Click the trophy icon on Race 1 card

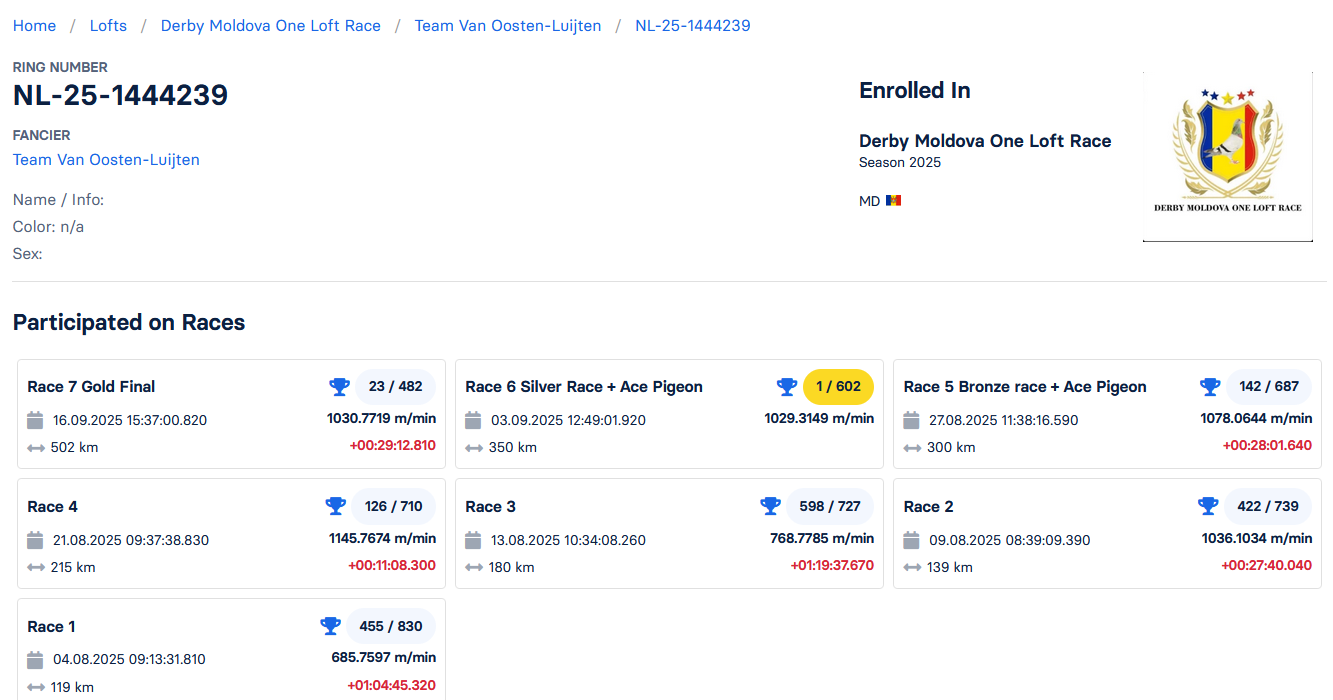tap(330, 626)
